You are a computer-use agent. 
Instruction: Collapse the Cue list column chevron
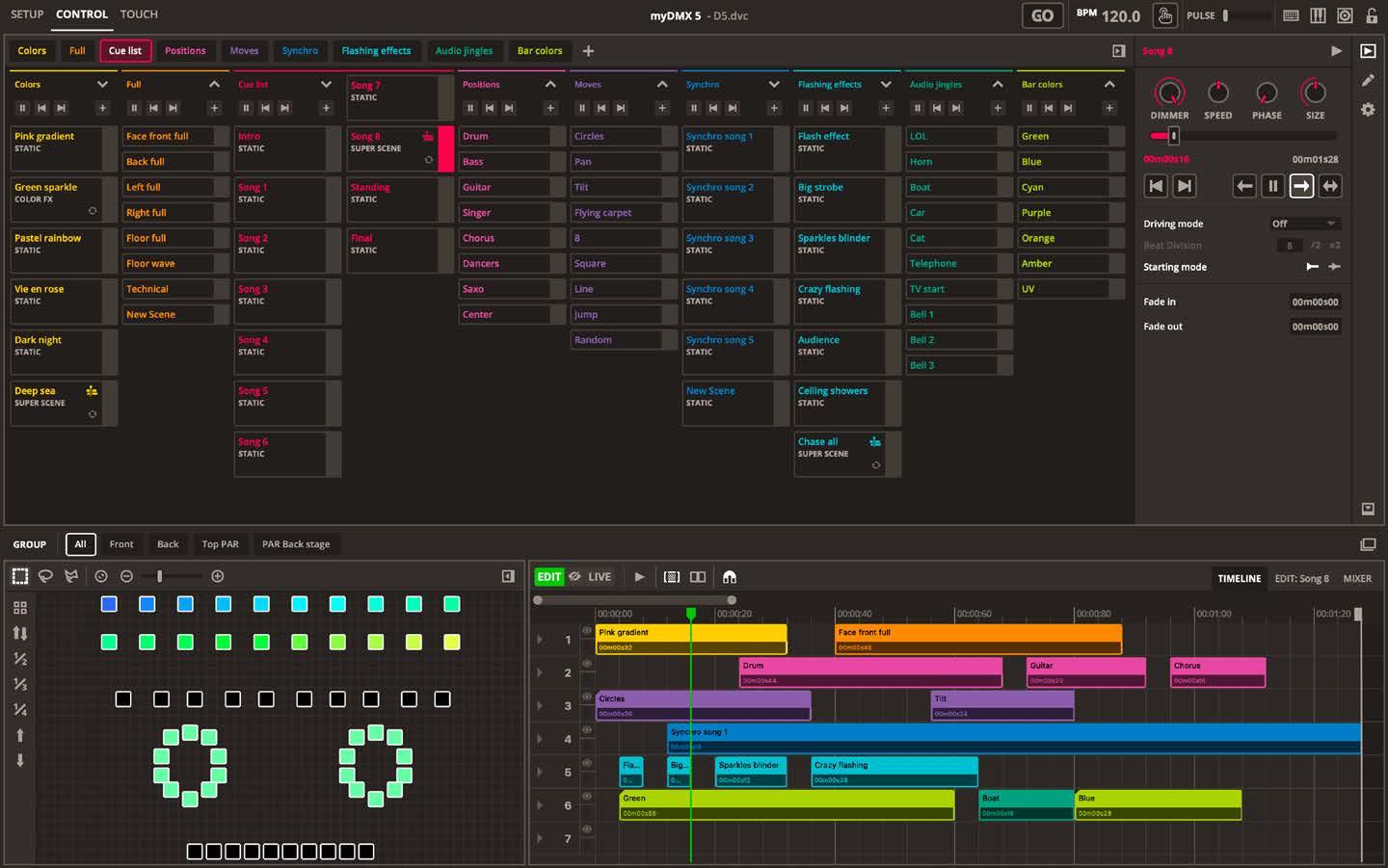[x=326, y=85]
